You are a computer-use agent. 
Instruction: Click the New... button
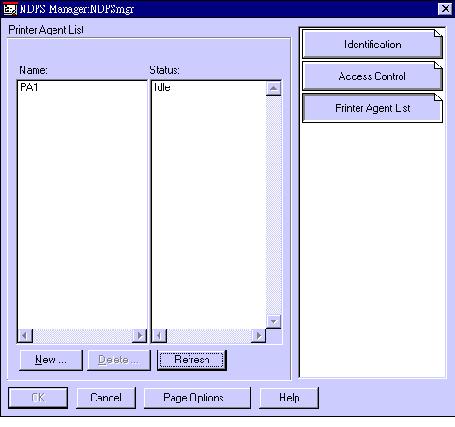[51, 360]
